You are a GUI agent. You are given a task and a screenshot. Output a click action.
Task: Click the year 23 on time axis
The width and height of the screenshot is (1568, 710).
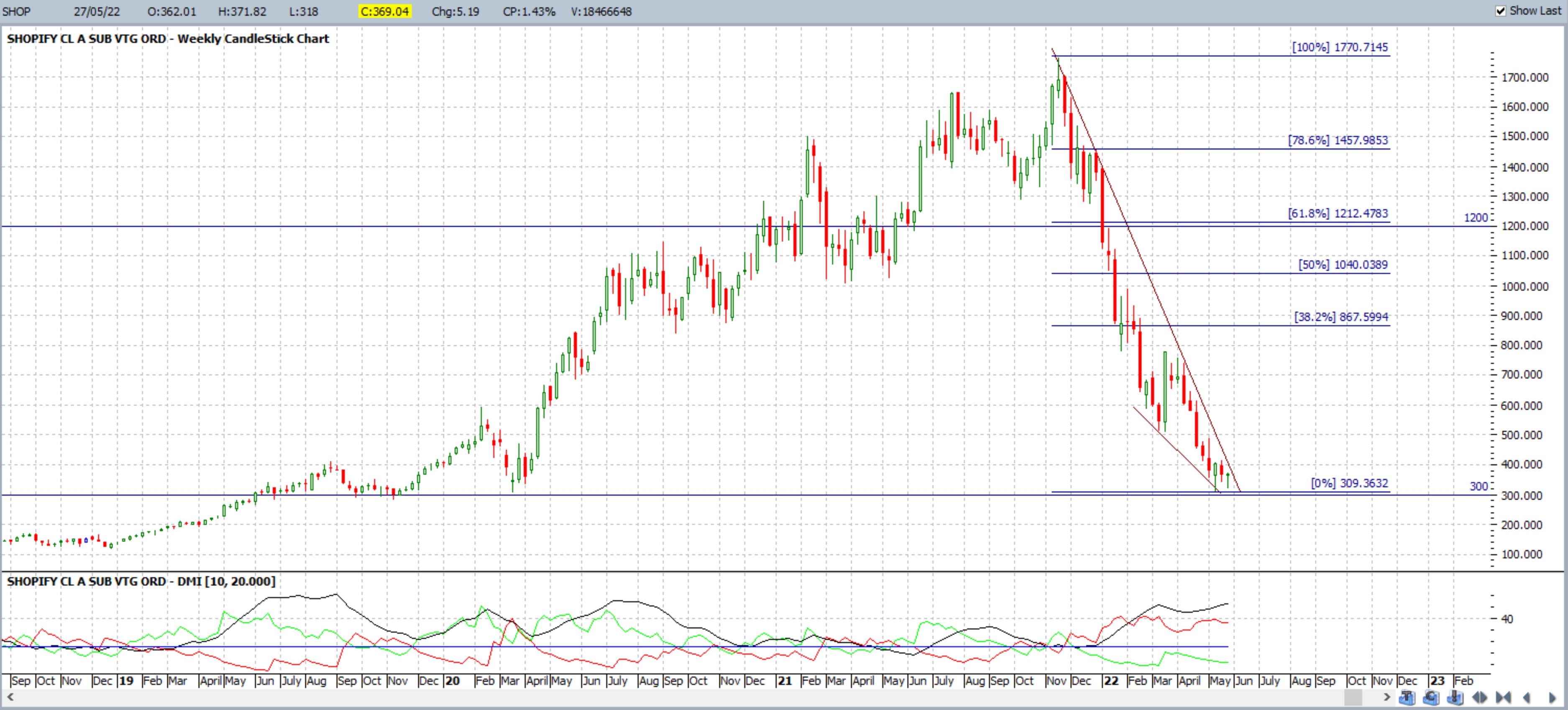[x=1437, y=681]
